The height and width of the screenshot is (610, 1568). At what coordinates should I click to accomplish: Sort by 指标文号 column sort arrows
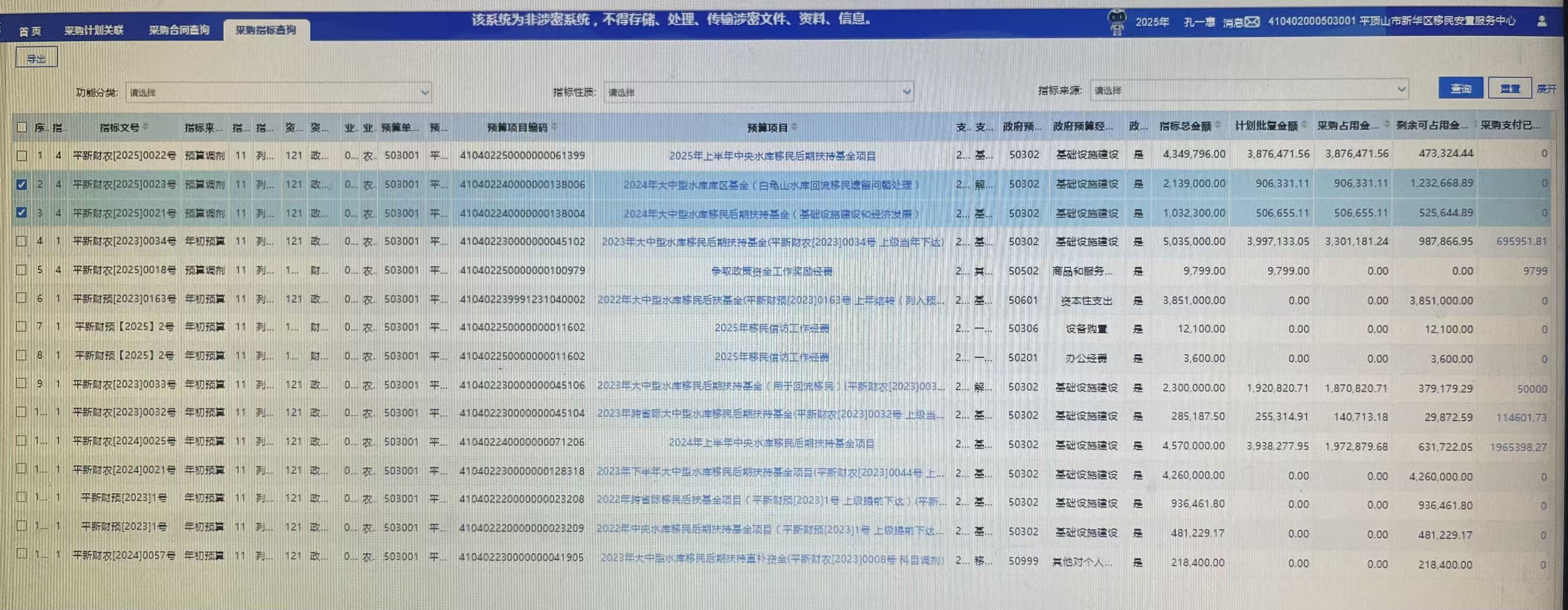point(145,127)
